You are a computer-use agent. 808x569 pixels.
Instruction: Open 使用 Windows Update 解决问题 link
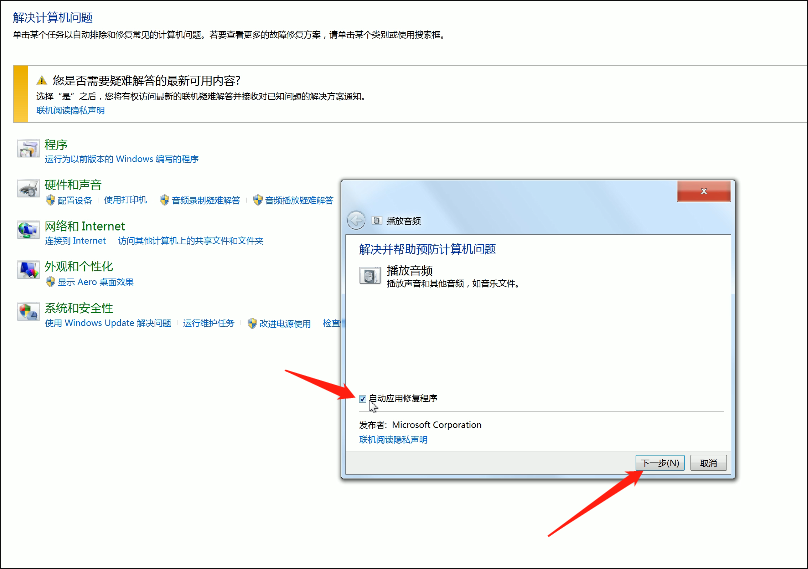coord(108,324)
